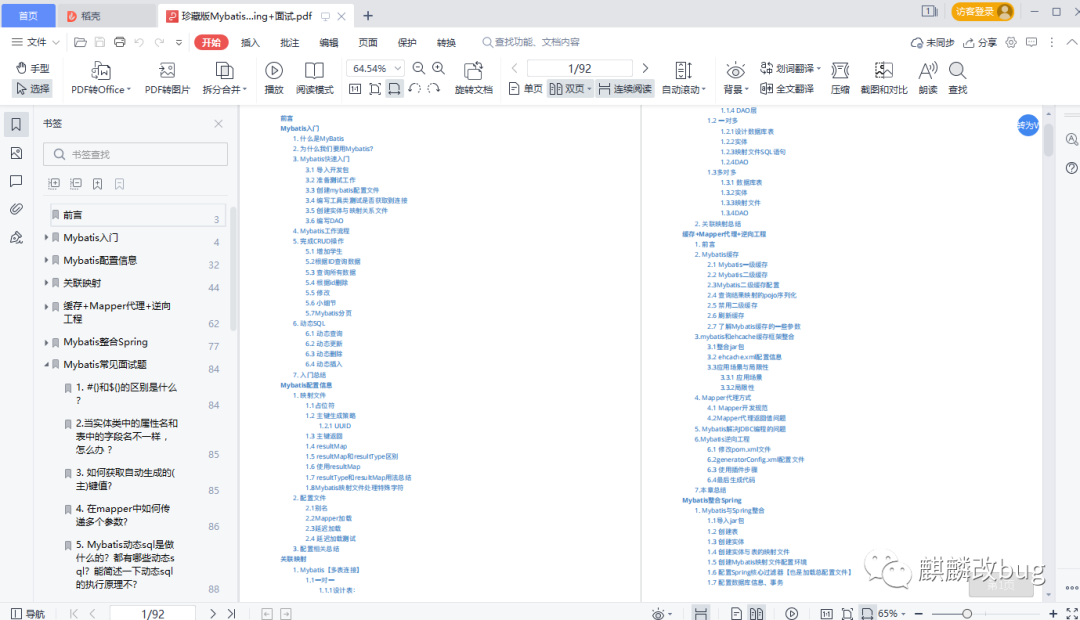Screen dimensions: 1080x620
Task: Go to next page arrow in toolbar
Action: 645,68
